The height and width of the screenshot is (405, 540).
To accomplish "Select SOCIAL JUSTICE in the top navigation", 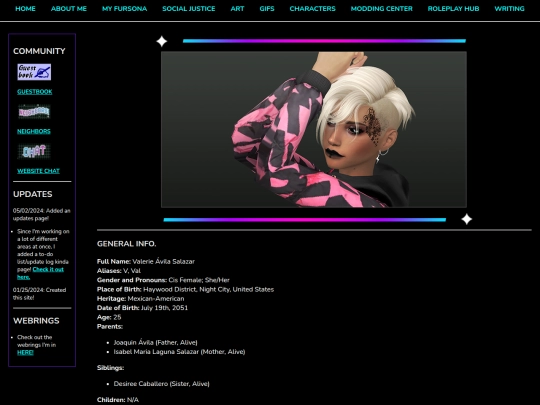I will tap(188, 9).
